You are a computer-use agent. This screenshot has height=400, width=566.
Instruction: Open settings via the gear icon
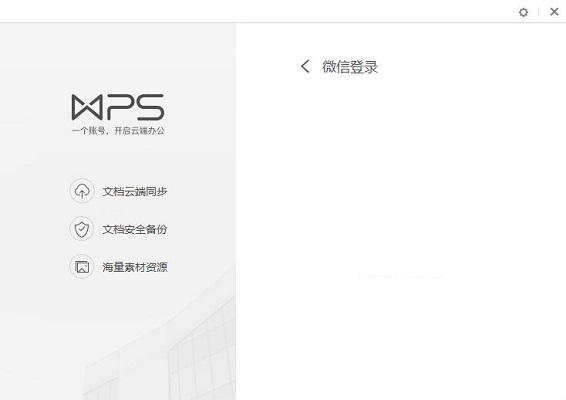coord(523,12)
